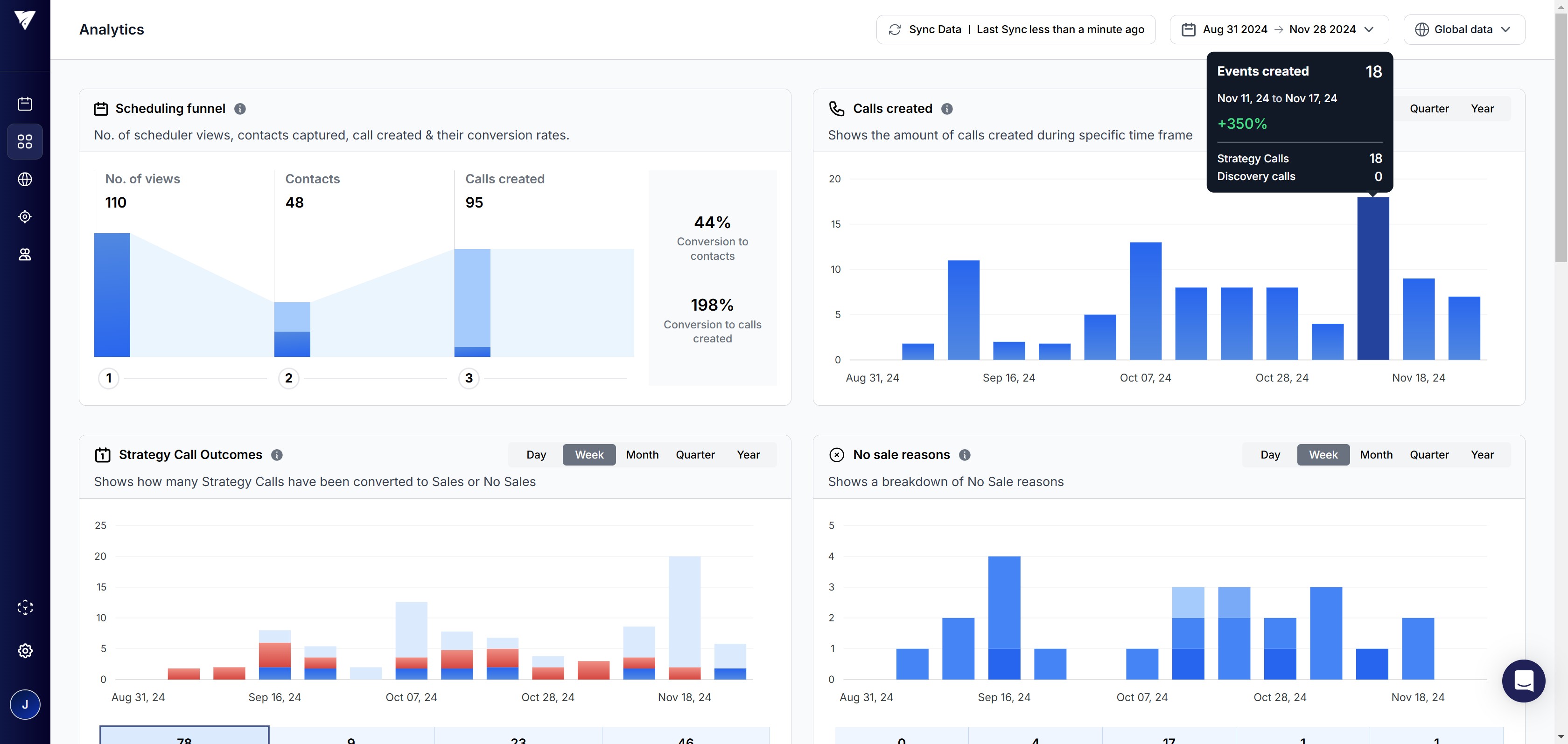Open the date range dropdown
Viewport: 1568px width, 744px height.
coord(1278,30)
